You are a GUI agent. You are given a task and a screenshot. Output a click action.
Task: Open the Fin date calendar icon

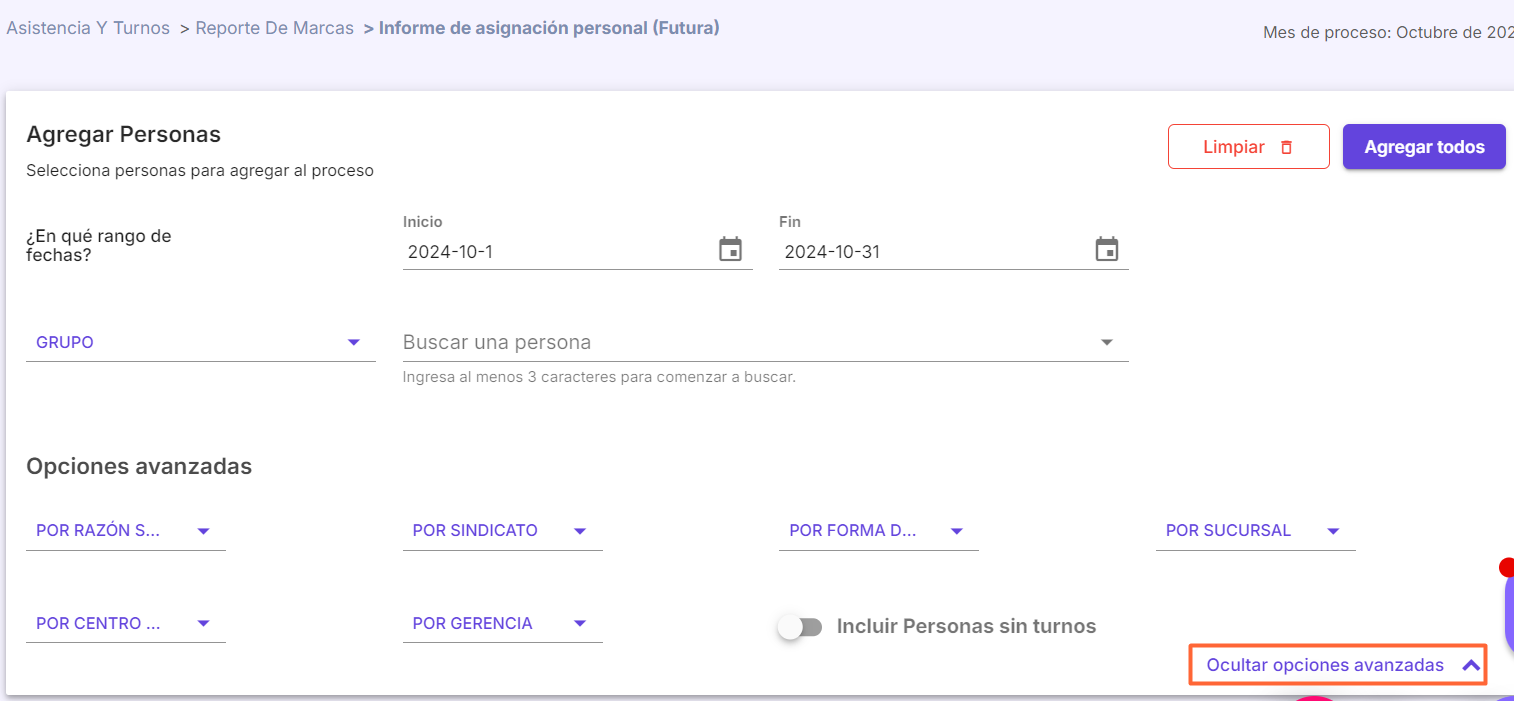click(1107, 250)
